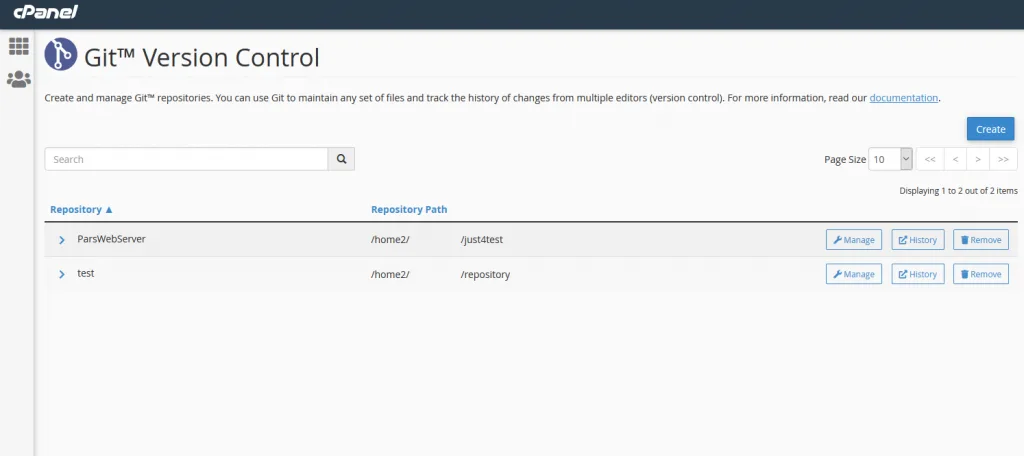
Task: Select the test repository name
Action: coord(86,274)
